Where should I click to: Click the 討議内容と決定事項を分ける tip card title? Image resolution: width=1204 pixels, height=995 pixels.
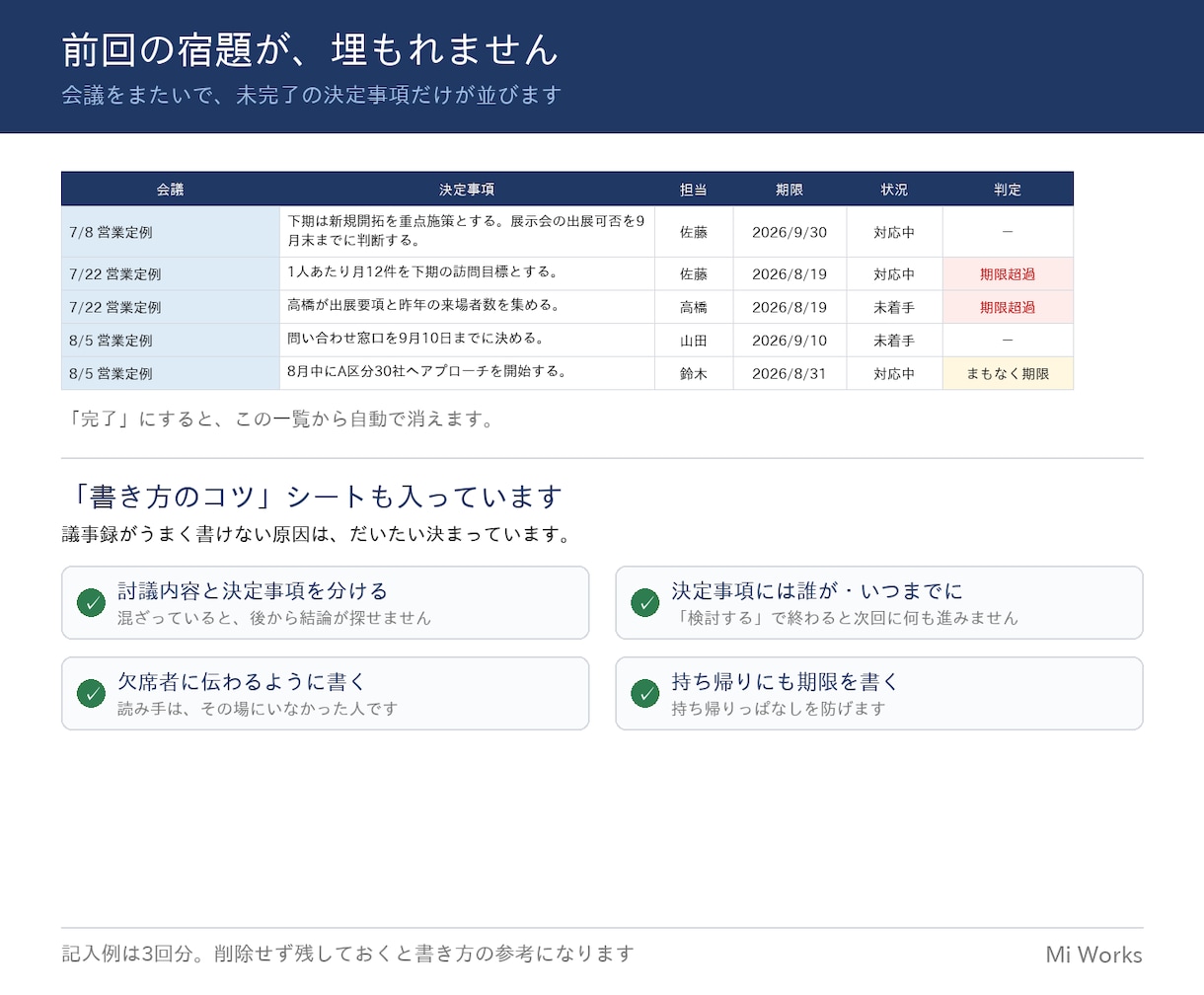(x=253, y=591)
